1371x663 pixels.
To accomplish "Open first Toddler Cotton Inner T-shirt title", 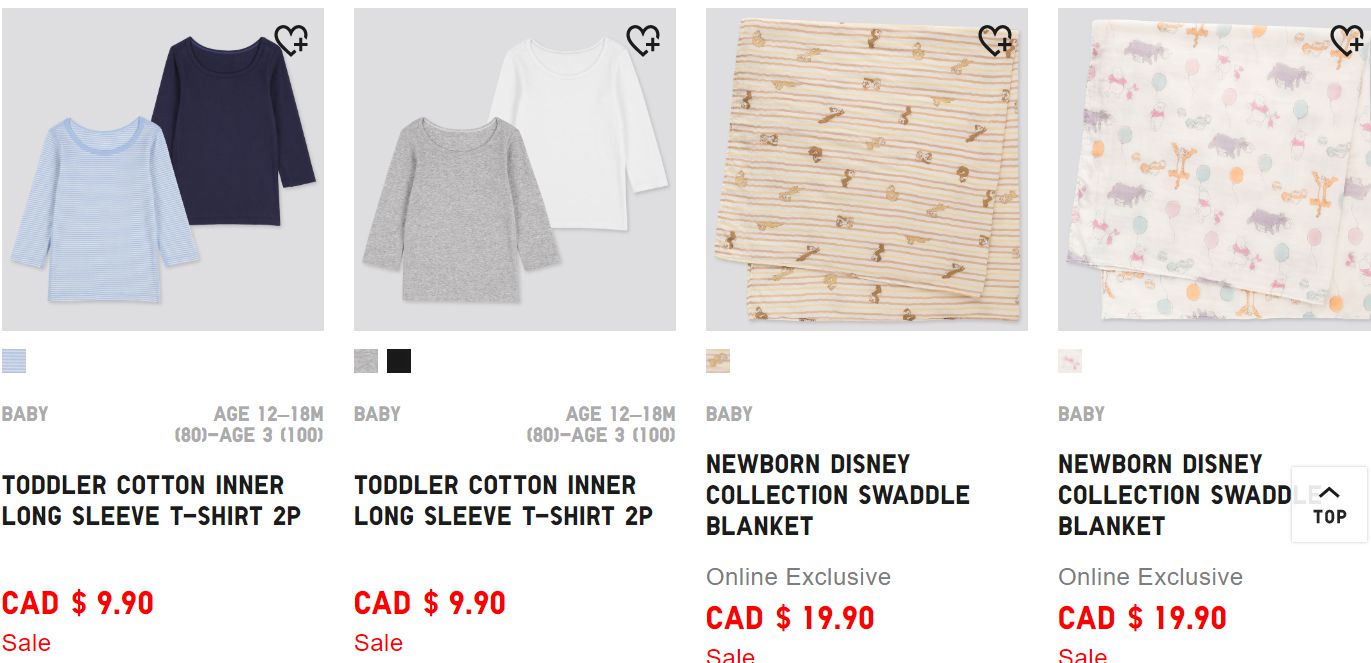I will coord(151,501).
